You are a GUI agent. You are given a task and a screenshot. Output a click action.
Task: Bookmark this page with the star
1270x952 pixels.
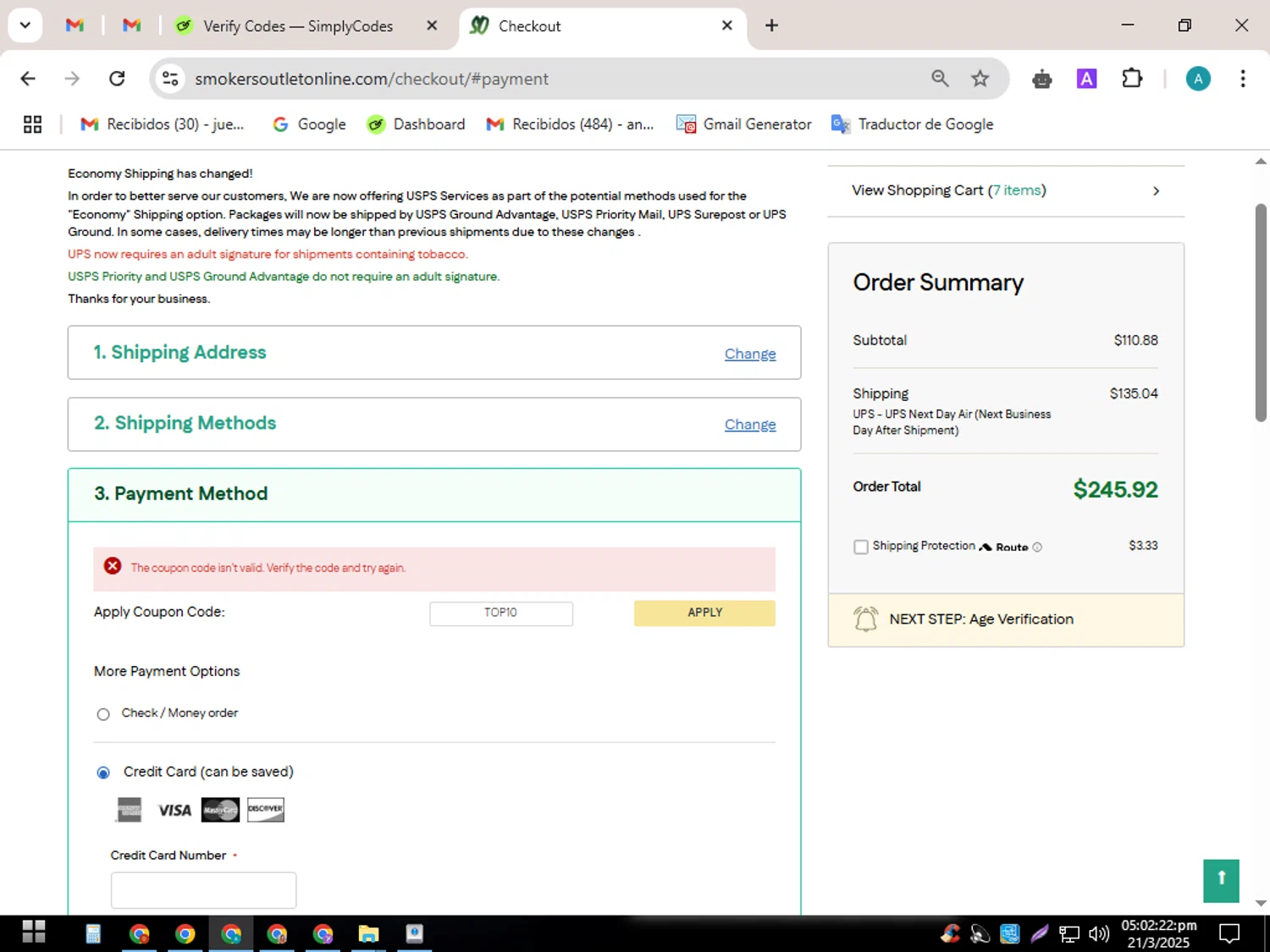980,79
